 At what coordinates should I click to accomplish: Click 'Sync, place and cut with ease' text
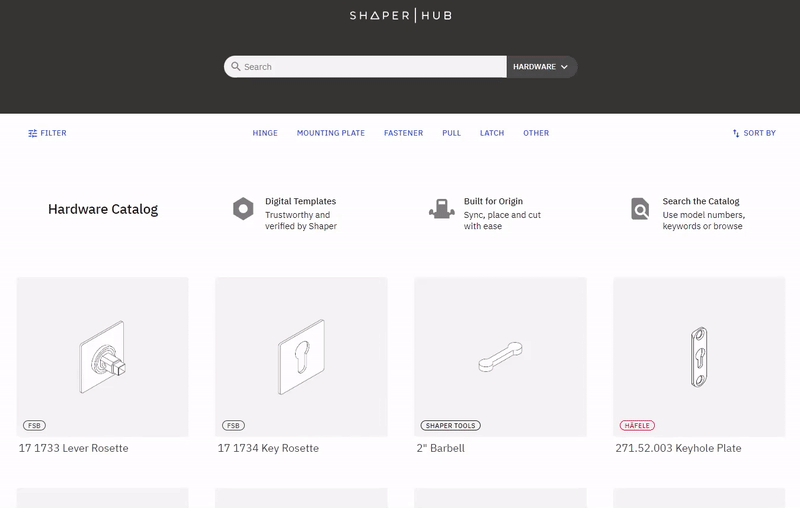[x=502, y=221]
